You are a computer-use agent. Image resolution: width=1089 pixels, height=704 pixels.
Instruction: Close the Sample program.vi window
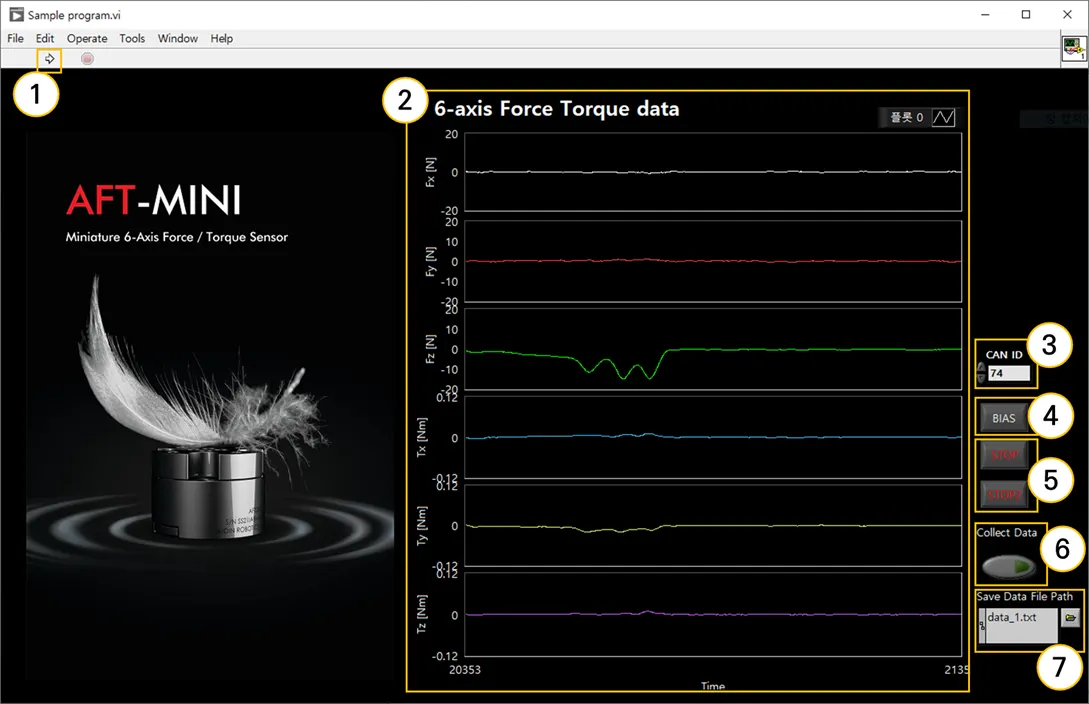[1067, 15]
